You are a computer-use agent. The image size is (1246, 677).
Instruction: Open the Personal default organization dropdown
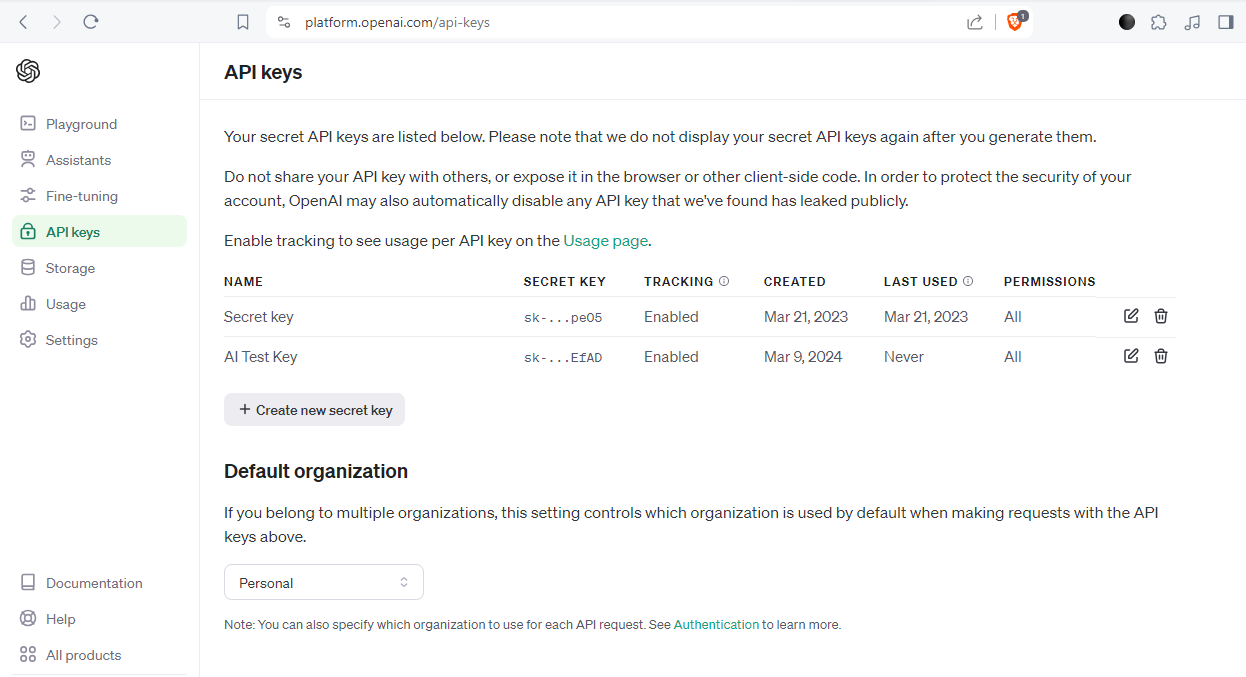coord(324,582)
